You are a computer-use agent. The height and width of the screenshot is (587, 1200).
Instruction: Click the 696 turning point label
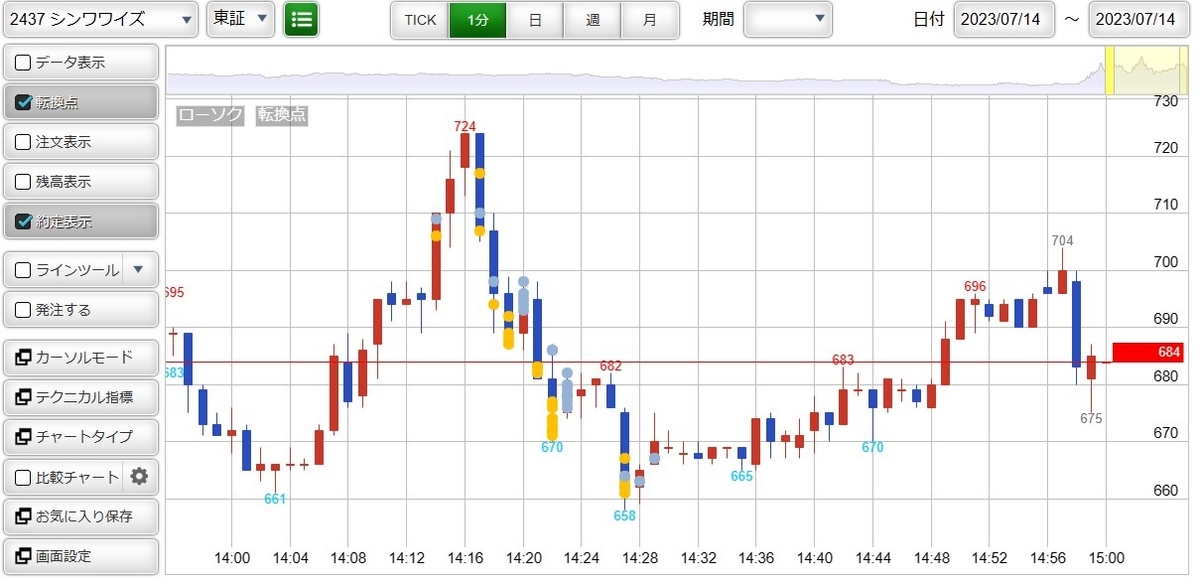pyautogui.click(x=975, y=286)
